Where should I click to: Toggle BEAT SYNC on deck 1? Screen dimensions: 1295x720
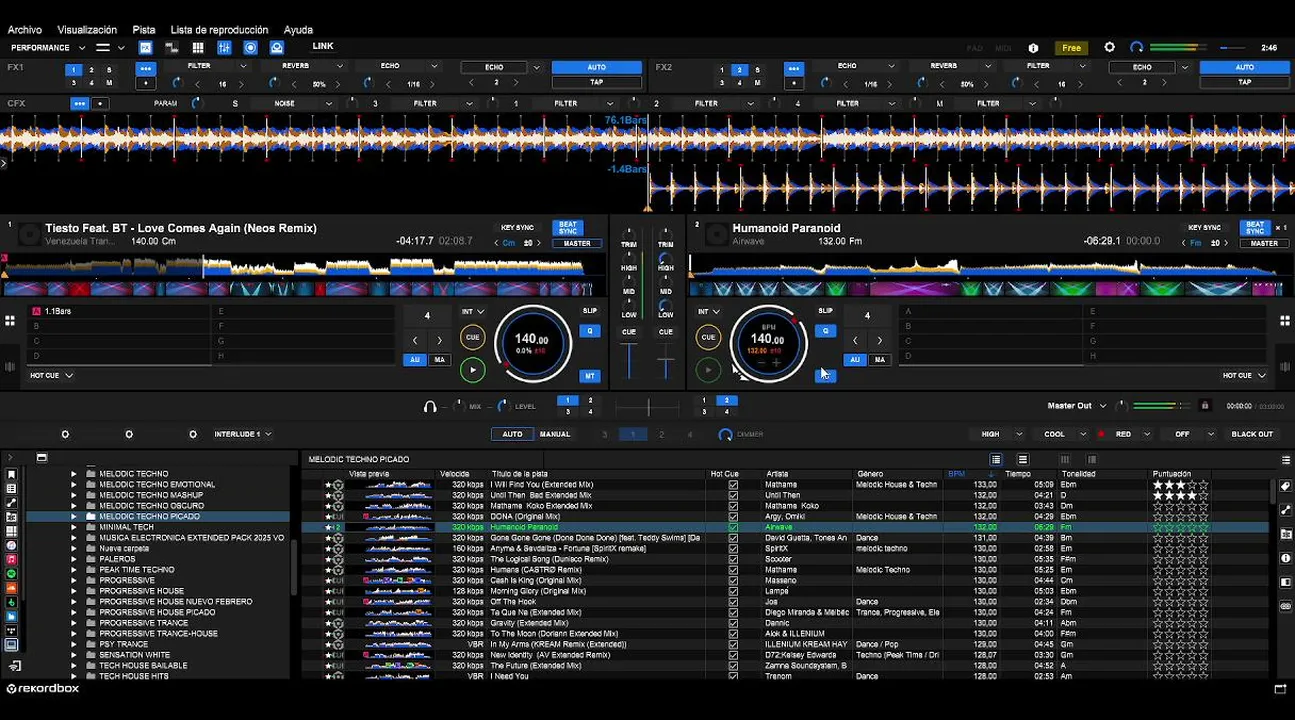click(x=568, y=228)
